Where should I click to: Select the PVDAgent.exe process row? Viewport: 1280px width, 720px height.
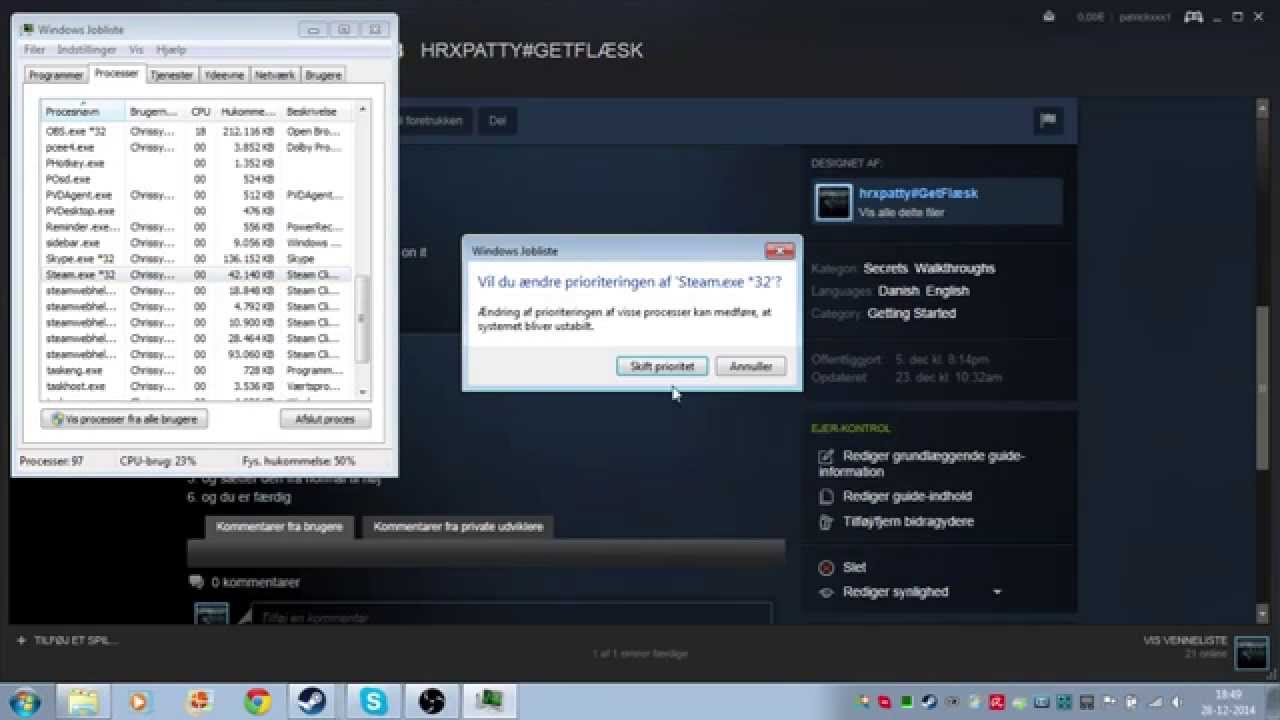point(197,195)
